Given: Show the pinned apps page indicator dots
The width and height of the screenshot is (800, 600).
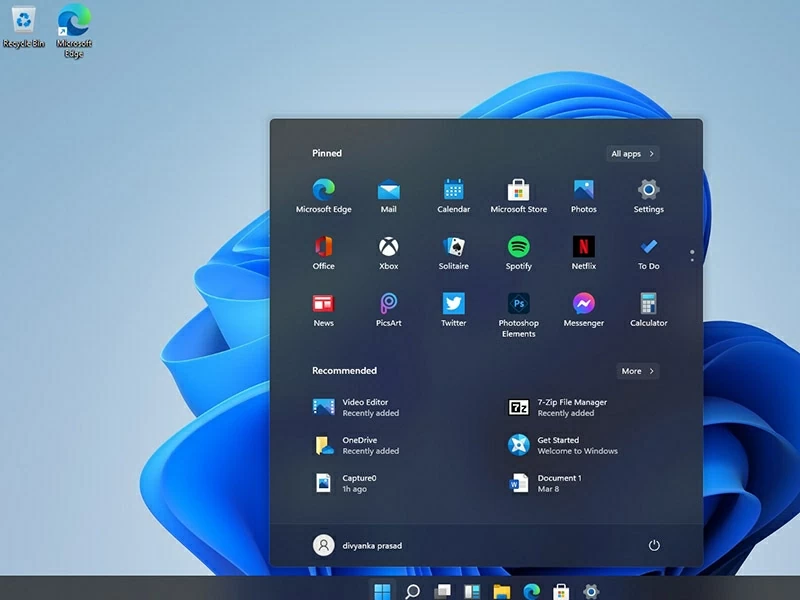Looking at the screenshot, I should pos(691,254).
